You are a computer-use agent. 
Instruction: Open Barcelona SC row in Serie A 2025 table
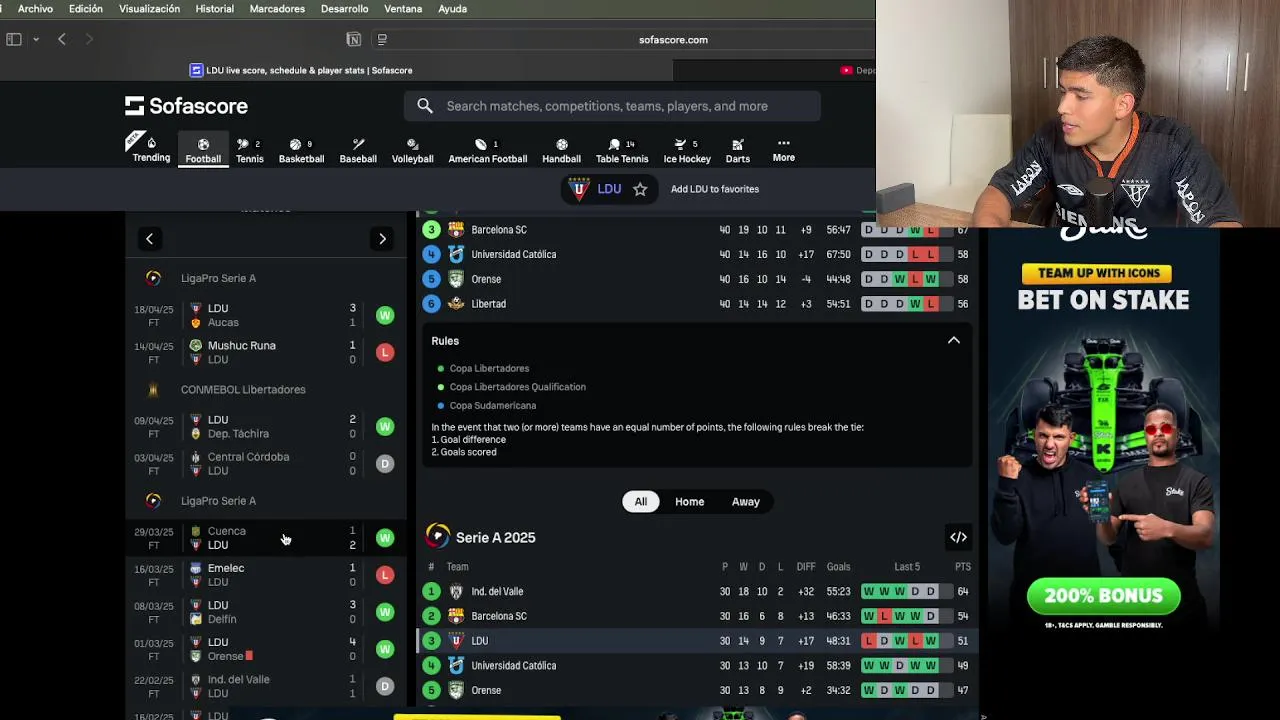click(697, 616)
